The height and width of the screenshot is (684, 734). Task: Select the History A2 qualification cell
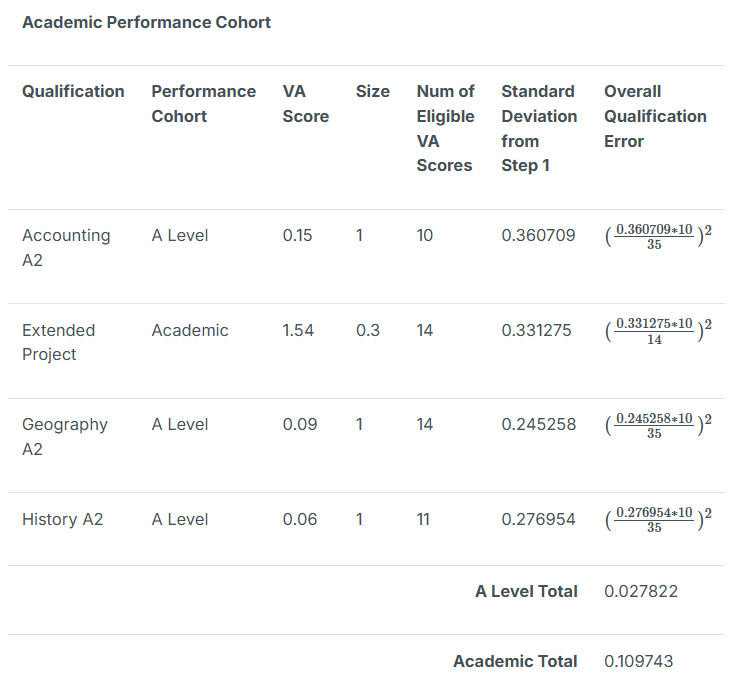pyautogui.click(x=62, y=519)
